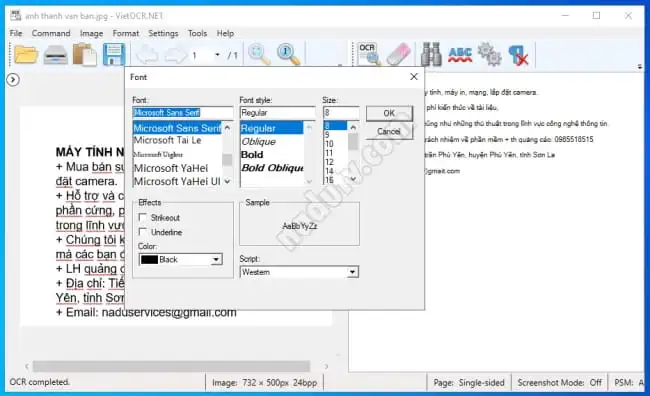
Task: Choose Bold Oblique font style
Action: 272,168
